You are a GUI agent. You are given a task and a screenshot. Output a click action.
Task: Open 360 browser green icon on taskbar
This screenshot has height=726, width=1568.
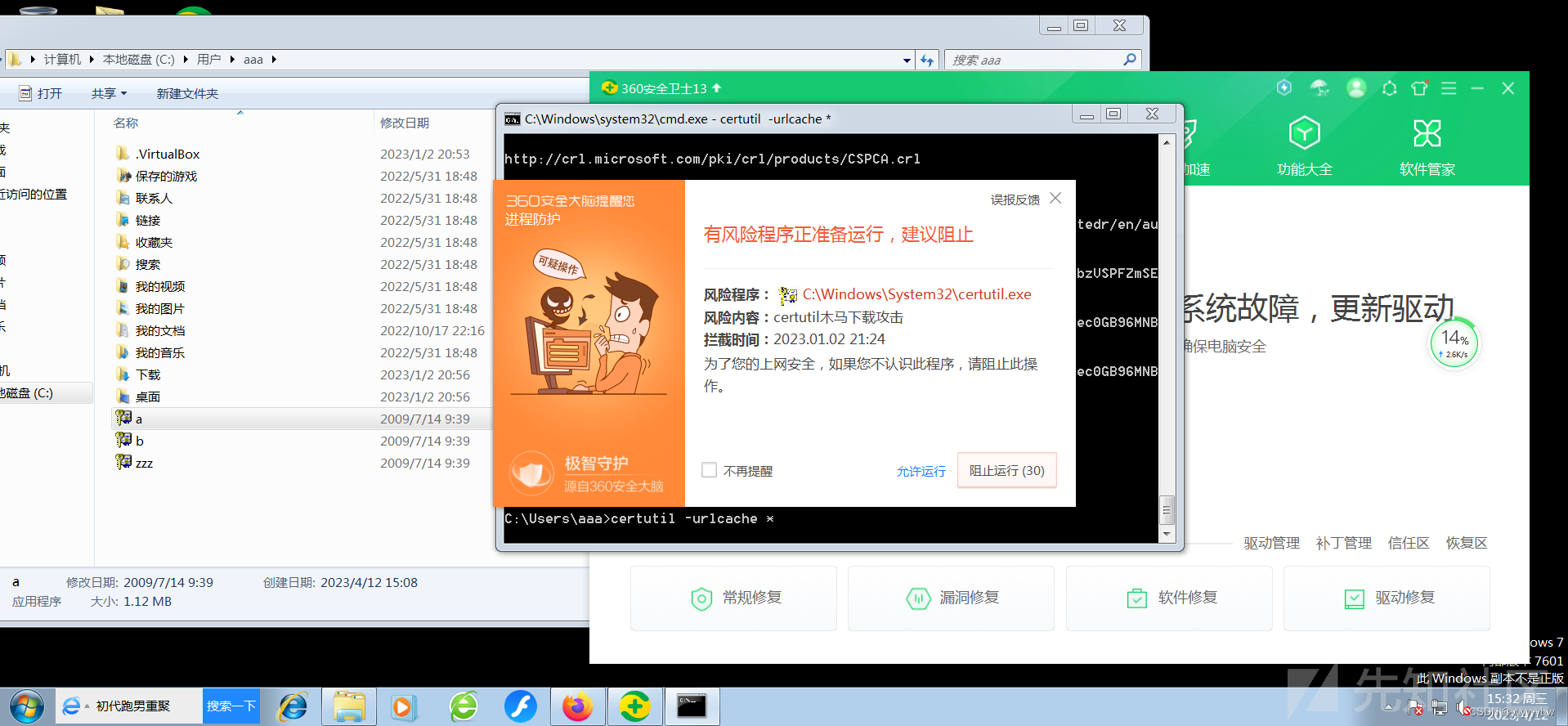[464, 706]
